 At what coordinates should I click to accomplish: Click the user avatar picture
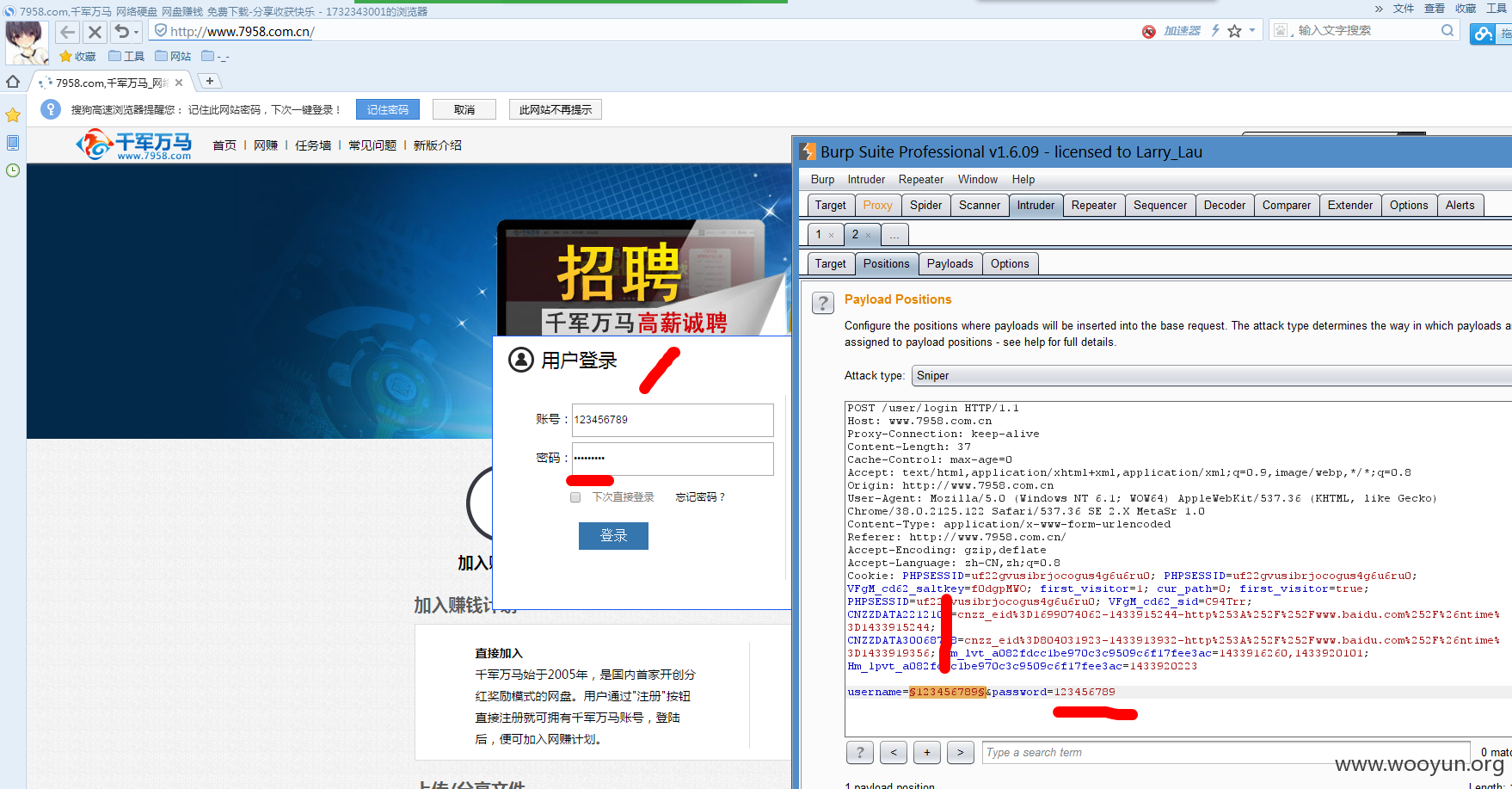pyautogui.click(x=27, y=43)
